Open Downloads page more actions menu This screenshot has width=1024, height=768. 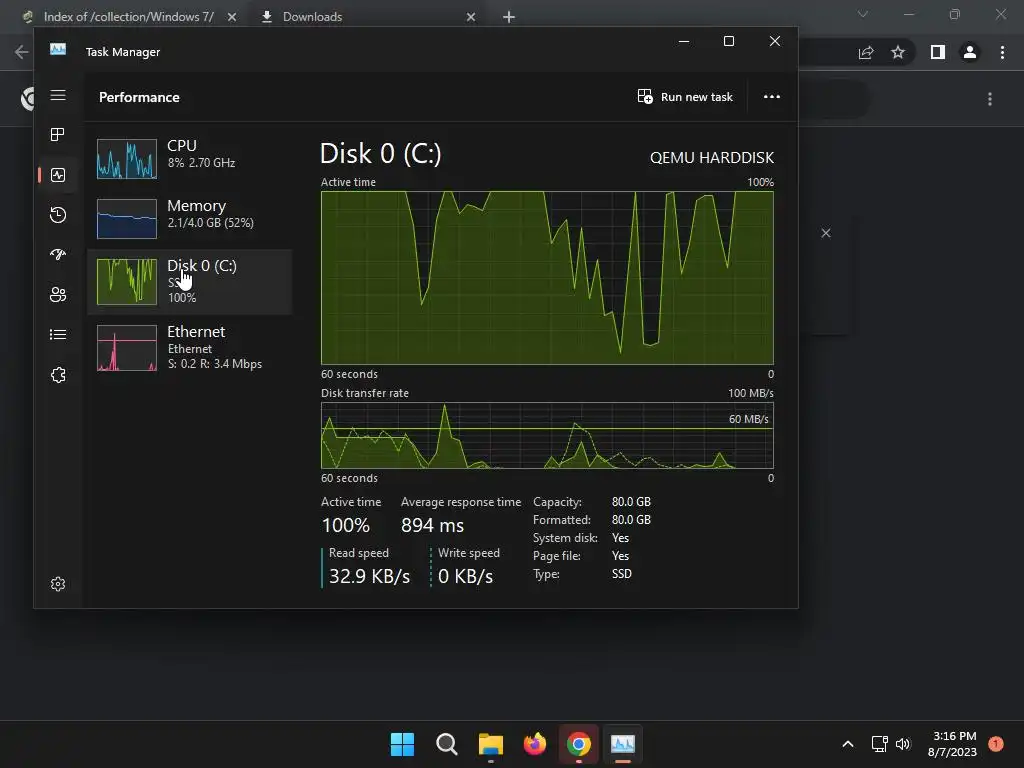pos(990,99)
